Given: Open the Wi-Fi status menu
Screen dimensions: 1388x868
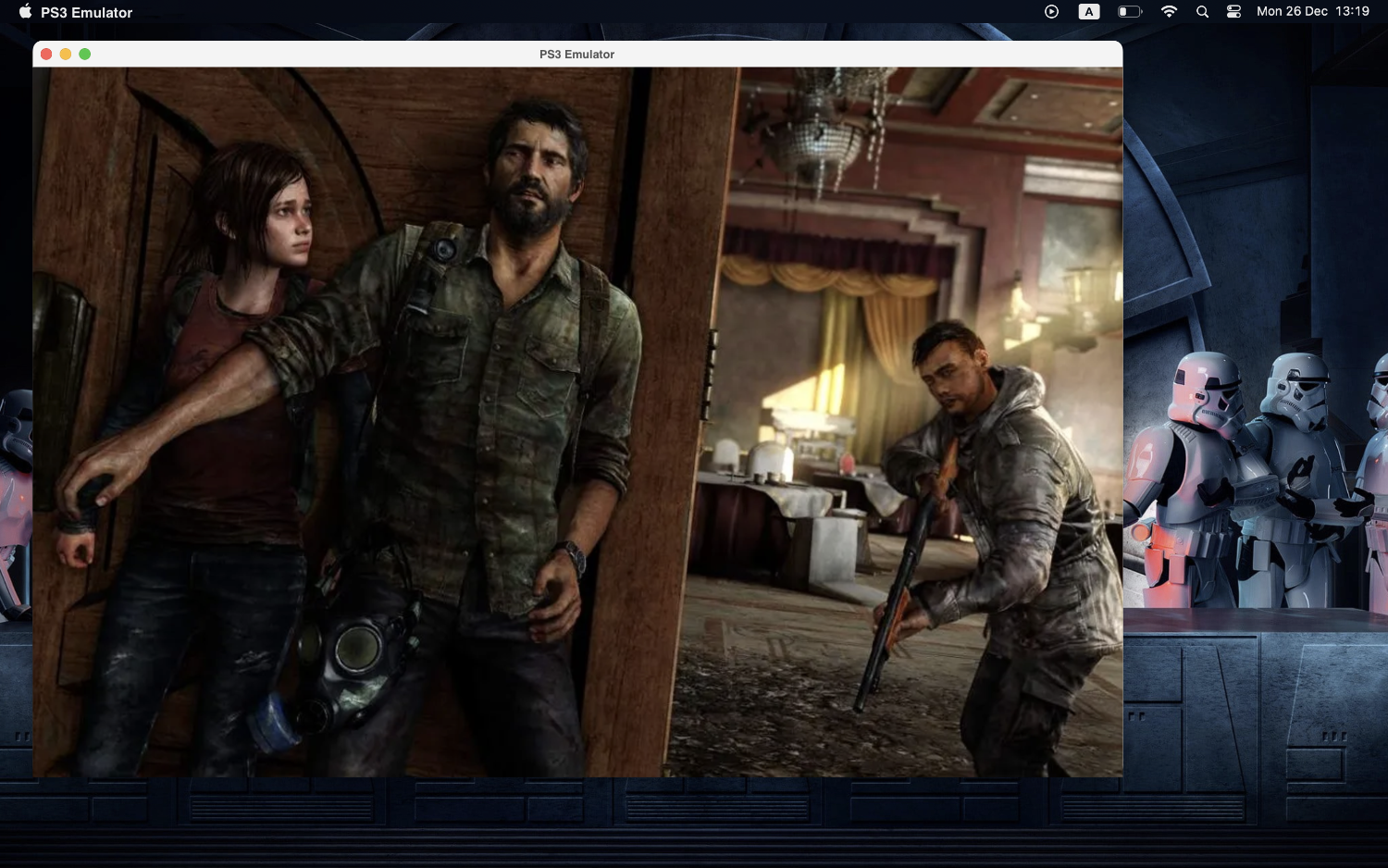Looking at the screenshot, I should [1169, 12].
